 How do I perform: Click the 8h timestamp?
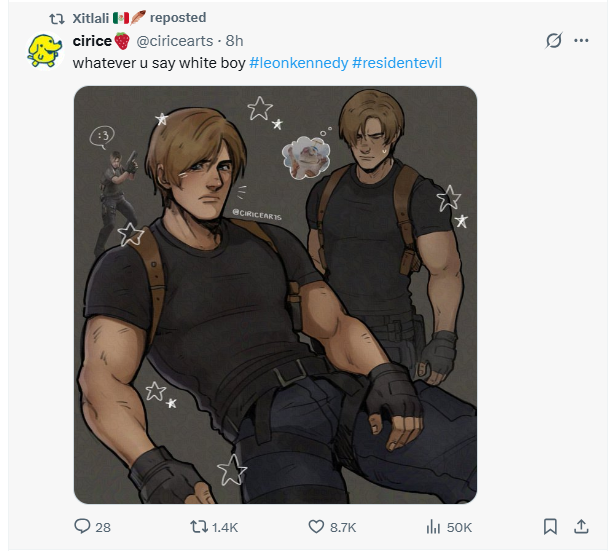235,41
